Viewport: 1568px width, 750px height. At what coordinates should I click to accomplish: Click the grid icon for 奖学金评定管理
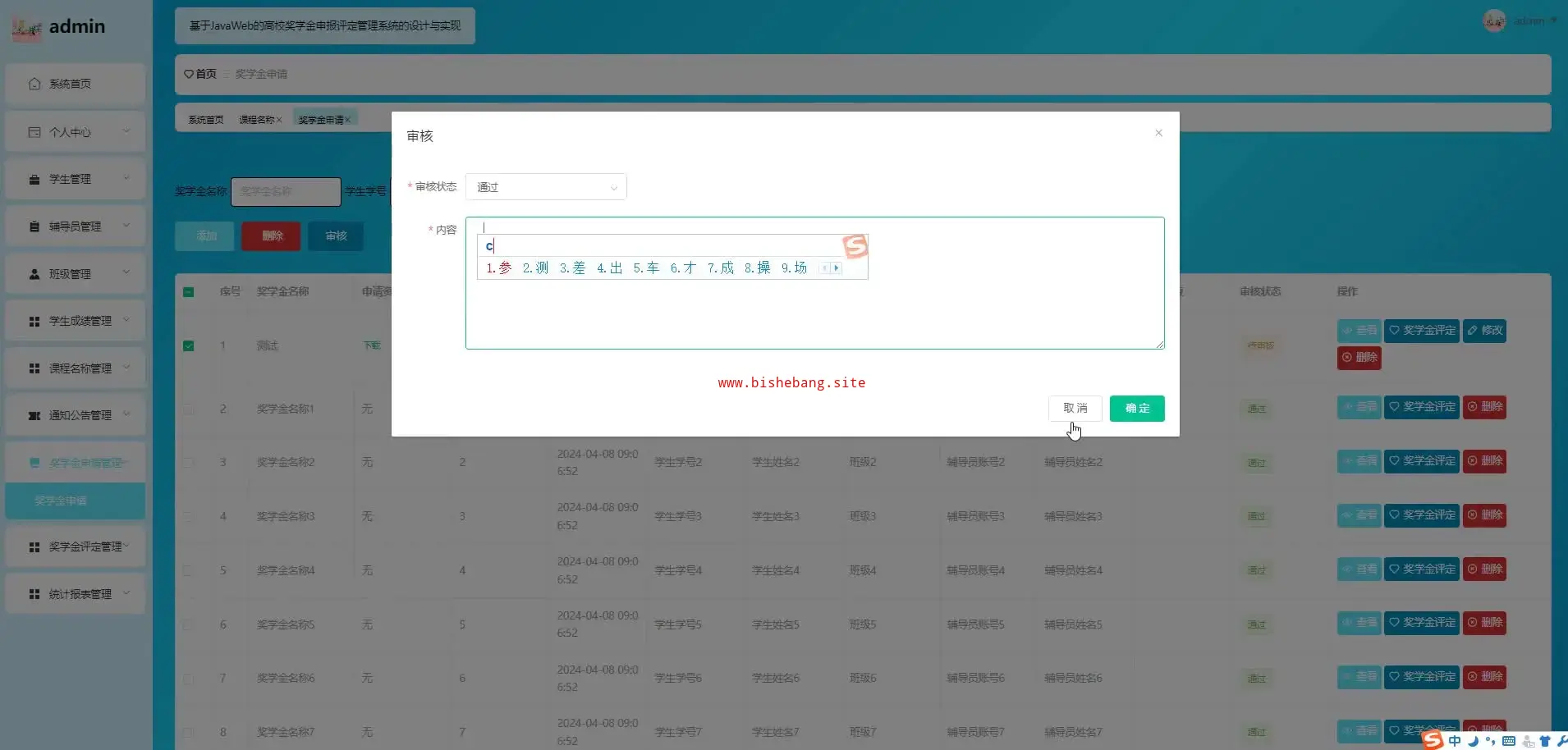(34, 546)
